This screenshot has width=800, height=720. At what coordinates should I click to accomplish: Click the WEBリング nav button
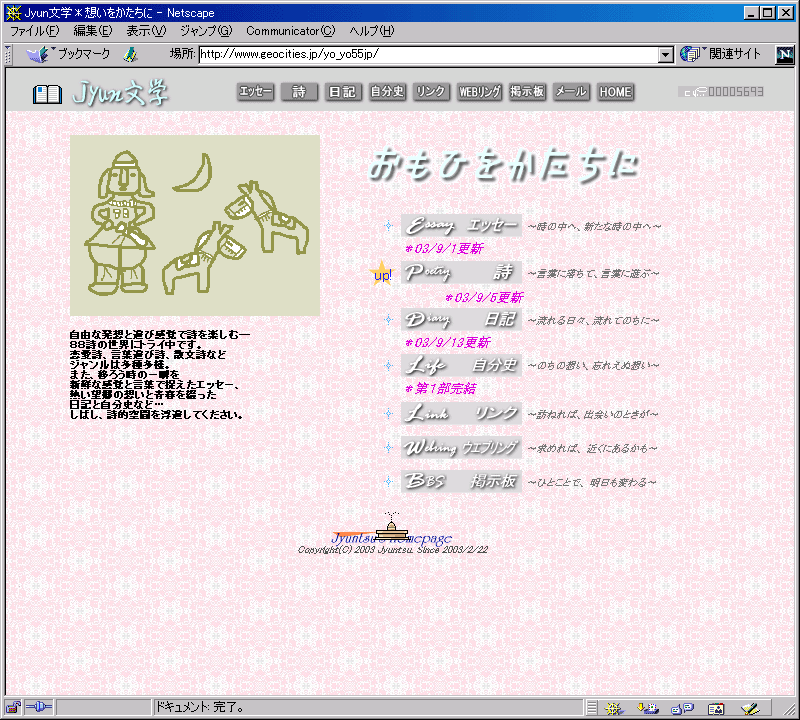pyautogui.click(x=479, y=92)
